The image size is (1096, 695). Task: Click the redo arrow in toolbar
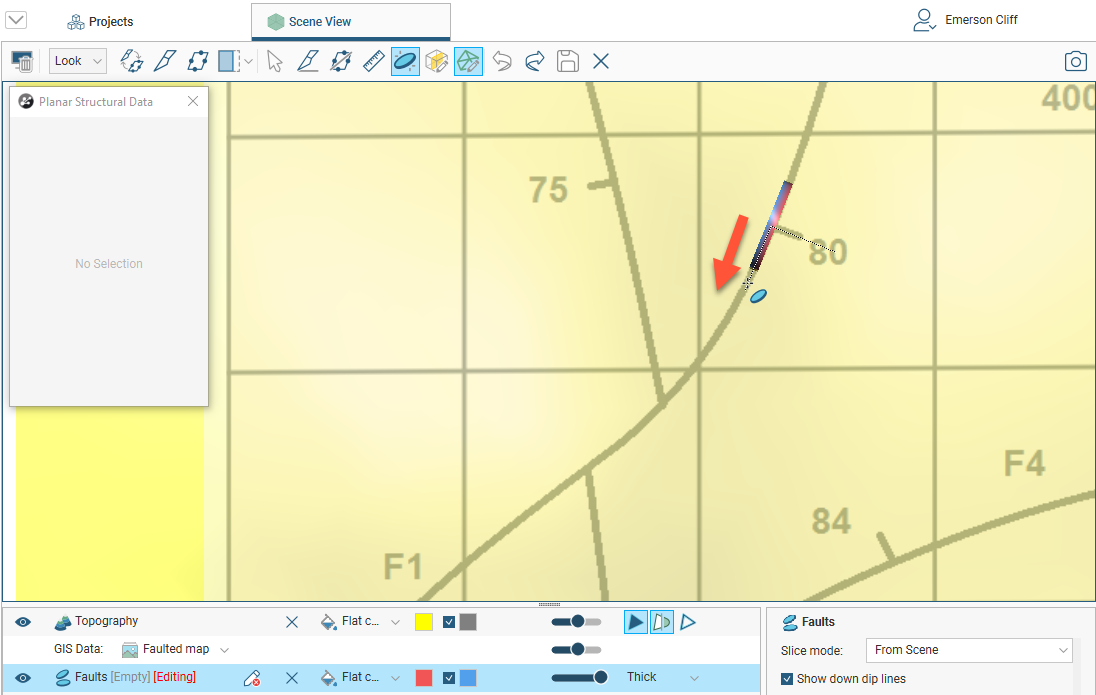pos(534,61)
